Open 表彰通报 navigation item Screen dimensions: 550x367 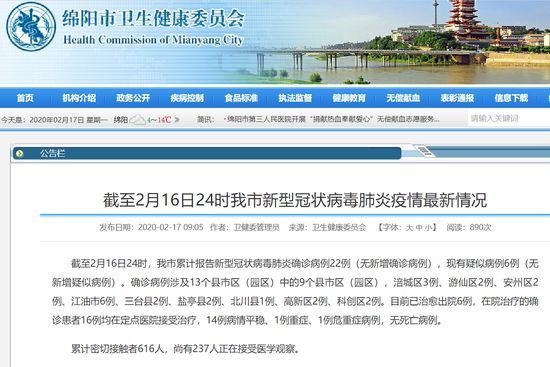pyautogui.click(x=457, y=98)
